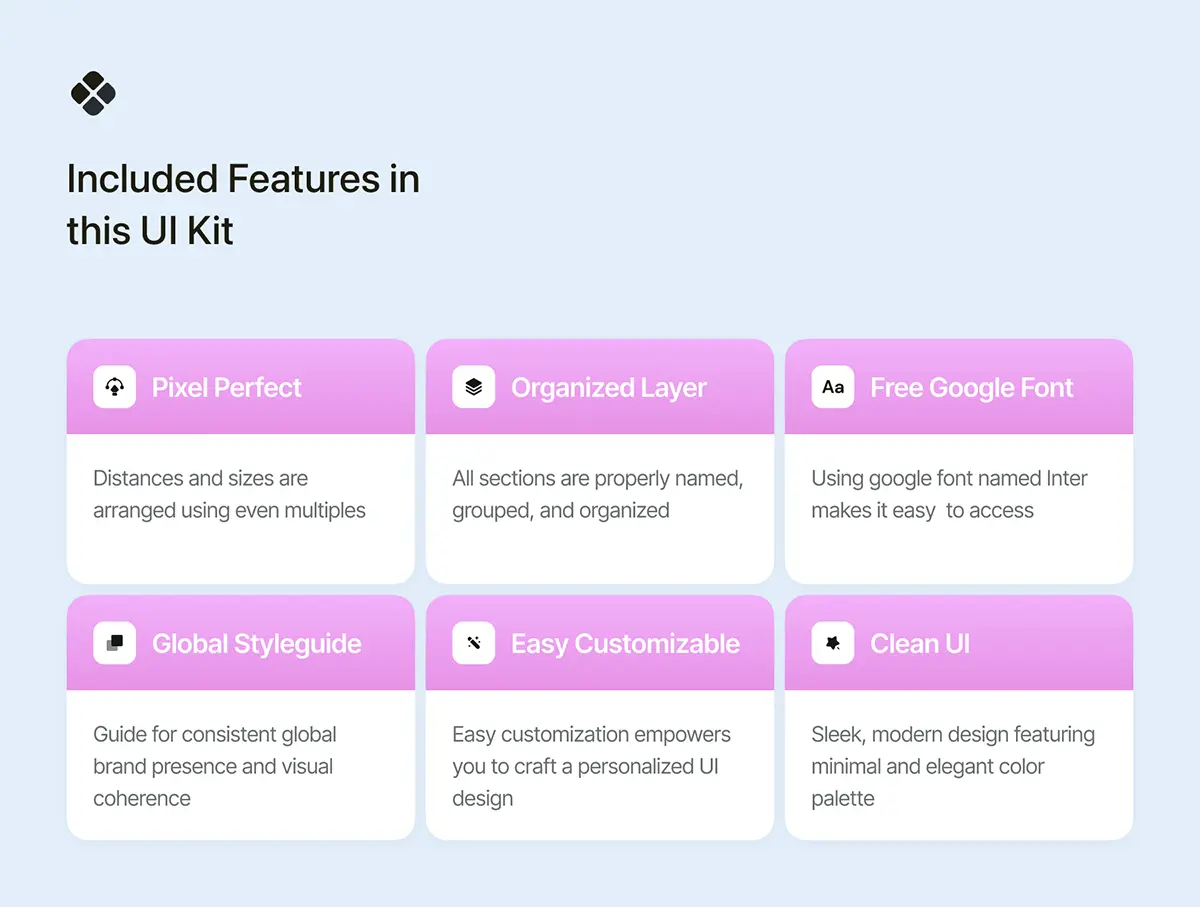Click the Clean UI sparkle icon
1200x907 pixels.
[832, 643]
